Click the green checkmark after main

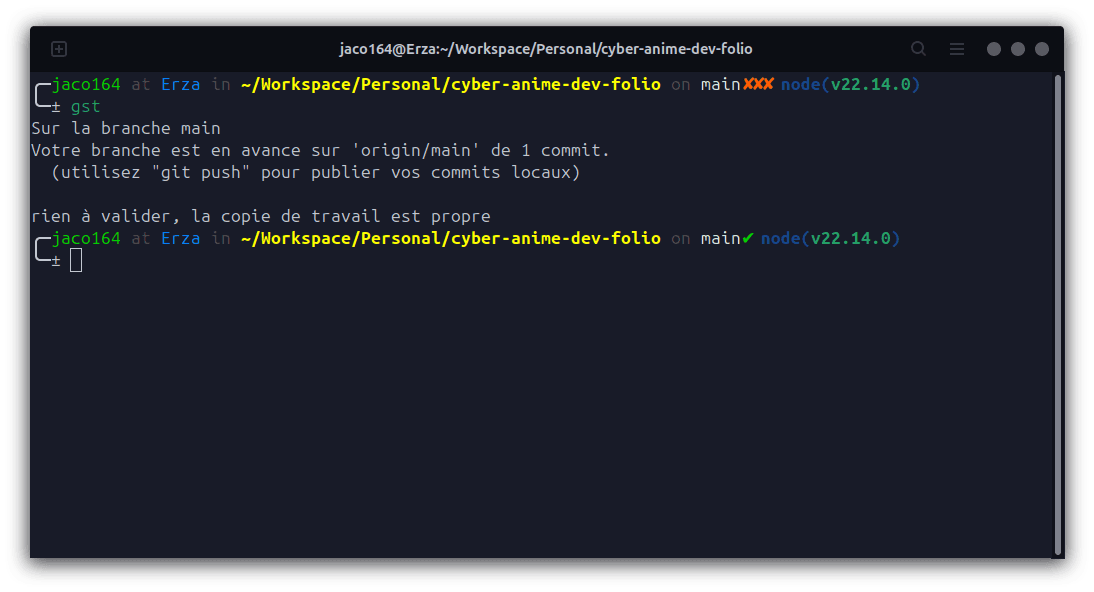pyautogui.click(x=748, y=238)
